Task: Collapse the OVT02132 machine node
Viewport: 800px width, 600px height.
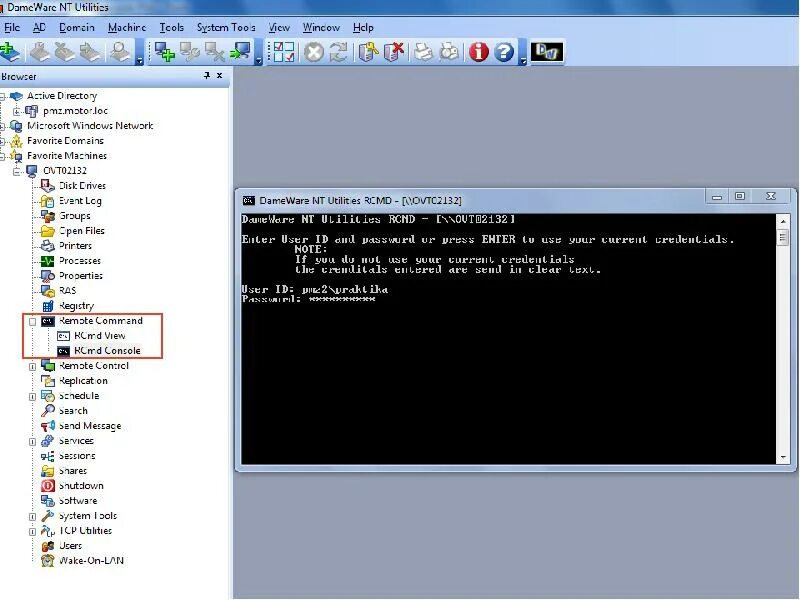Action: pyautogui.click(x=16, y=171)
